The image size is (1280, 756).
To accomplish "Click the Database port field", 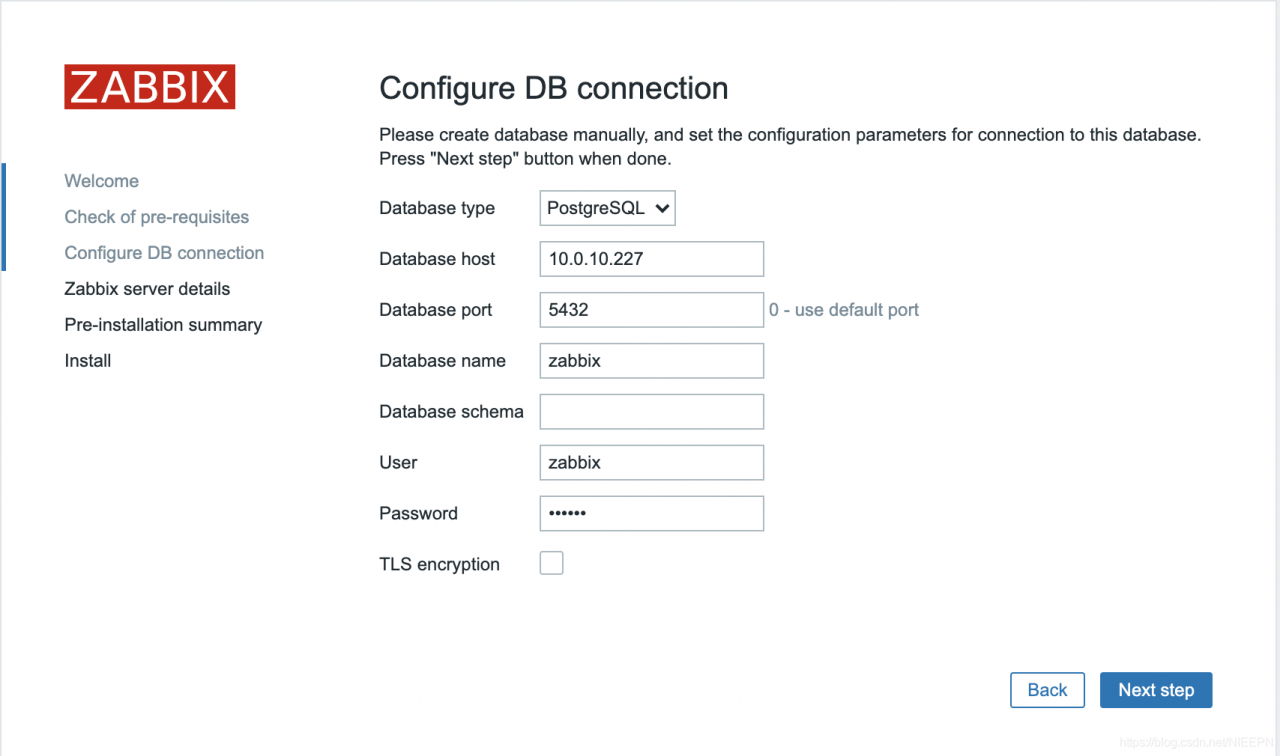I will 652,309.
